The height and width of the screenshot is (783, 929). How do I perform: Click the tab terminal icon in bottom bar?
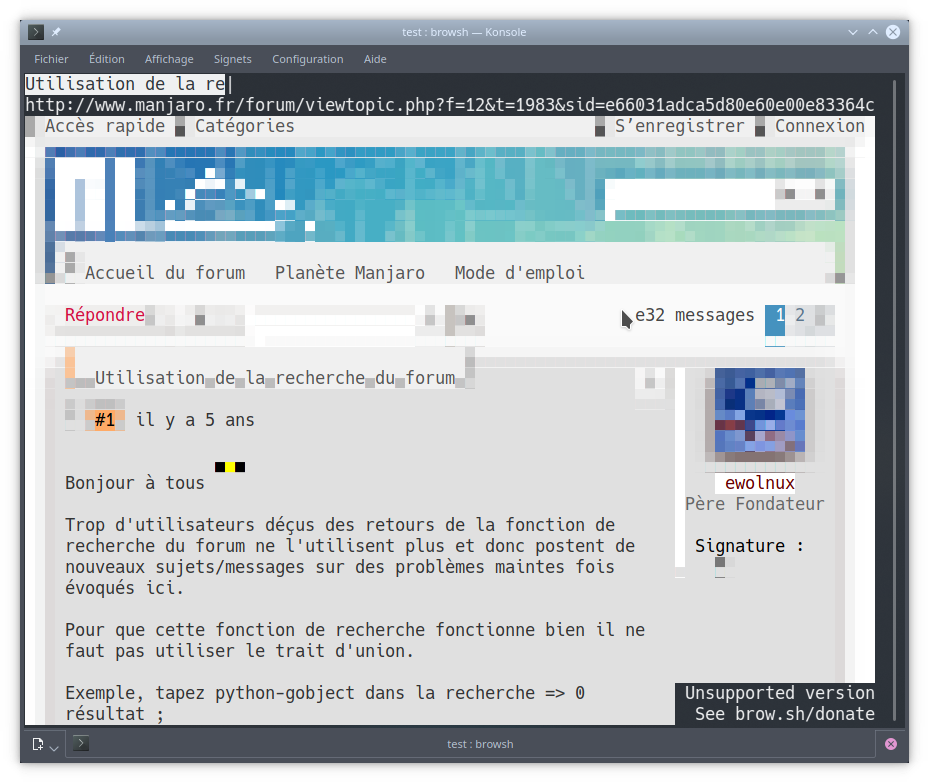pyautogui.click(x=81, y=743)
